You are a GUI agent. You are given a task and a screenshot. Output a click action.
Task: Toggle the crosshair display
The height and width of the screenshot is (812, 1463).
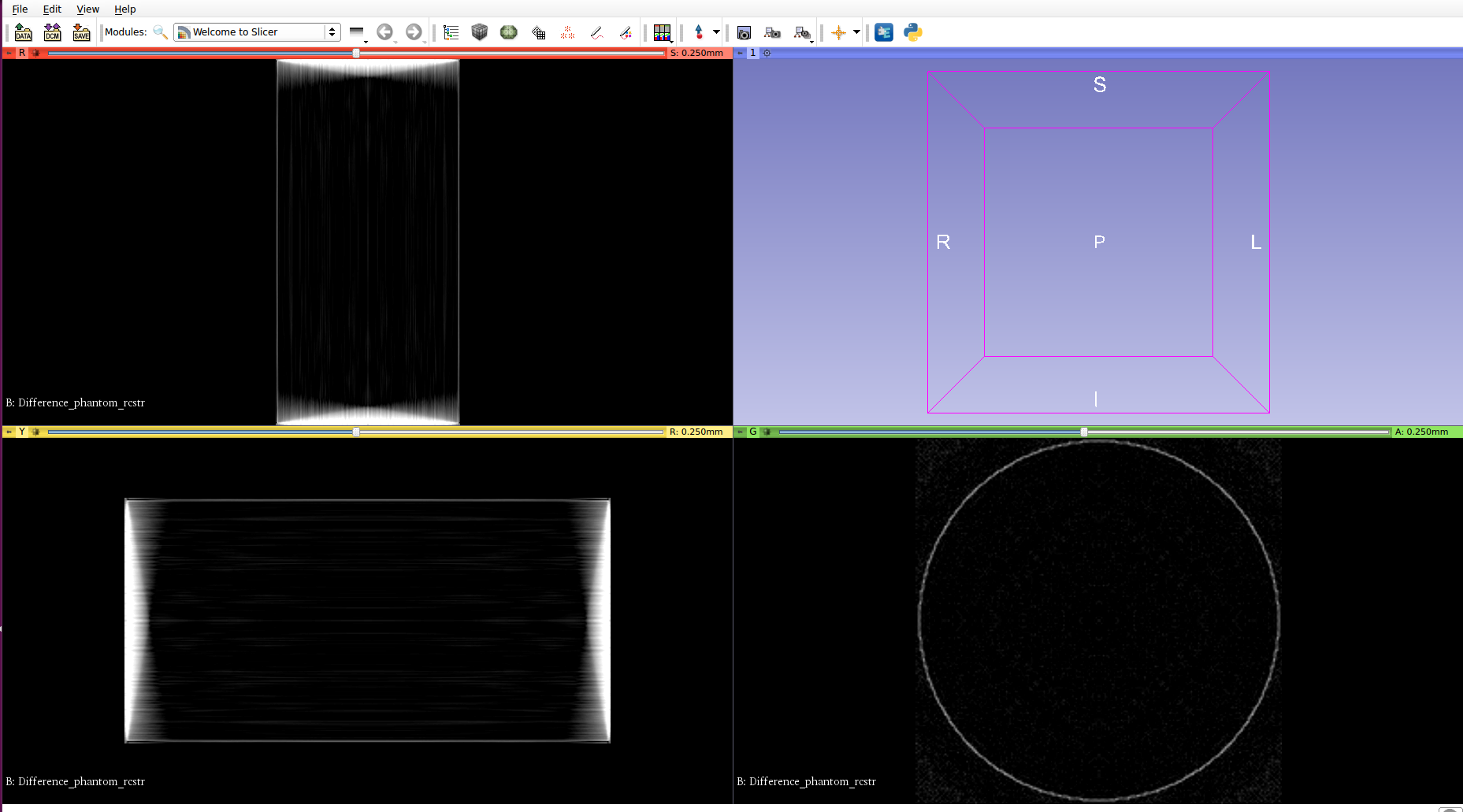click(x=837, y=32)
